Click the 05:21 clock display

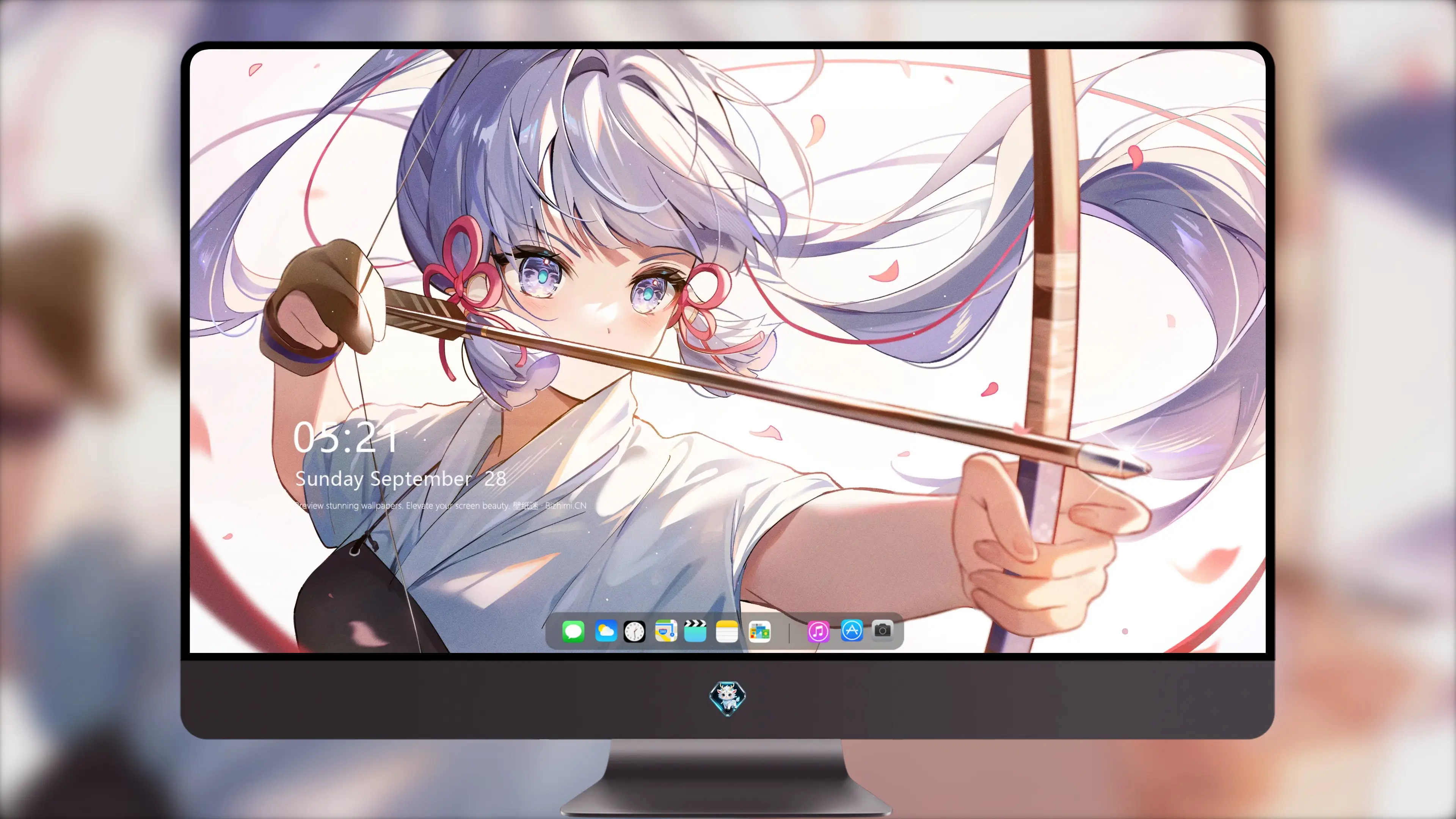point(345,437)
